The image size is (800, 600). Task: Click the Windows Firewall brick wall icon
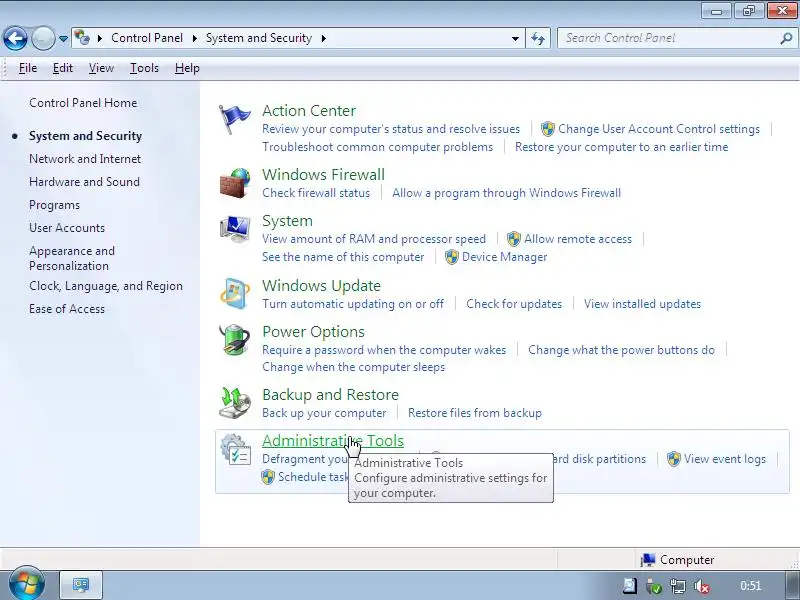pyautogui.click(x=235, y=183)
